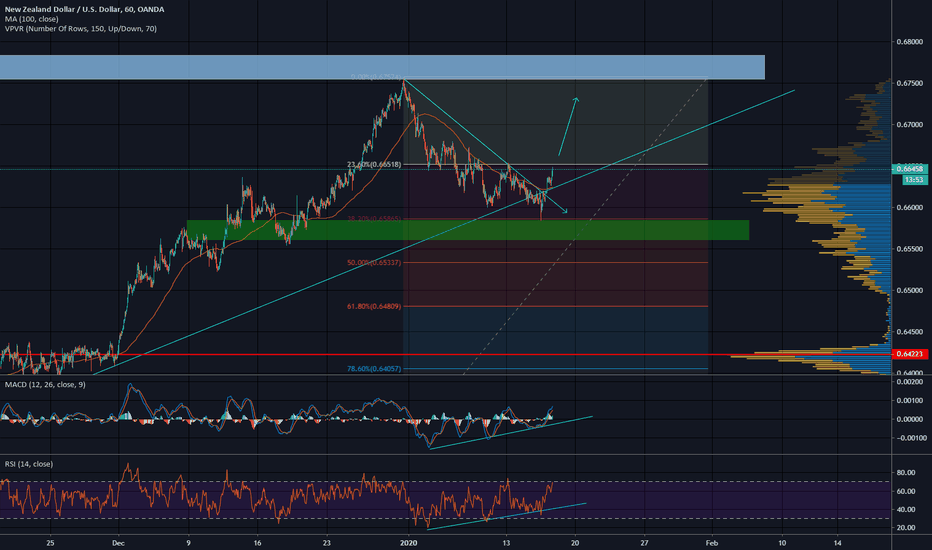Select the 61.80% Fibonacci level label

coord(375,307)
